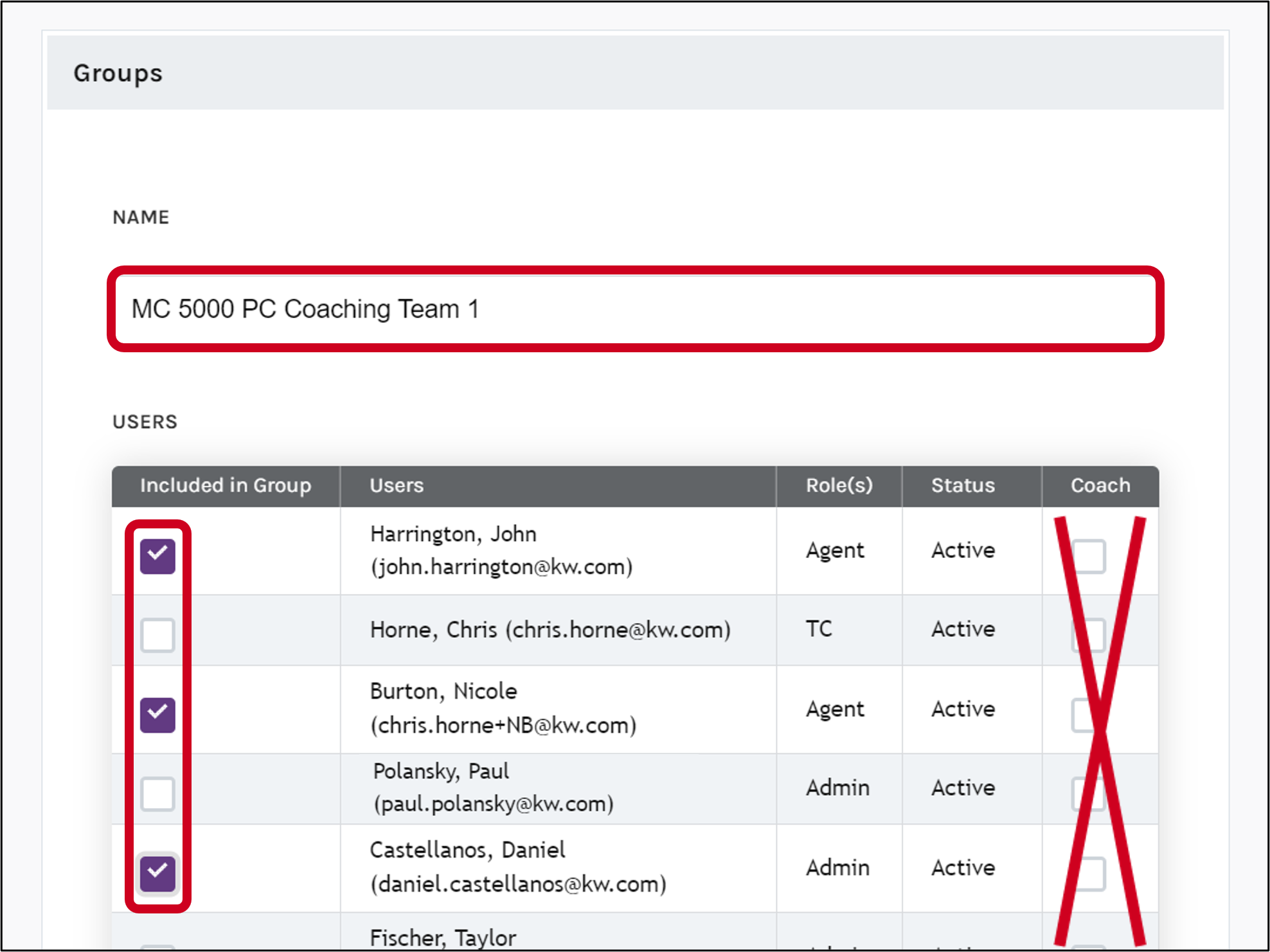1270x952 pixels.
Task: Uncheck Included in Group for Castellanos, Daniel
Action: click(157, 874)
